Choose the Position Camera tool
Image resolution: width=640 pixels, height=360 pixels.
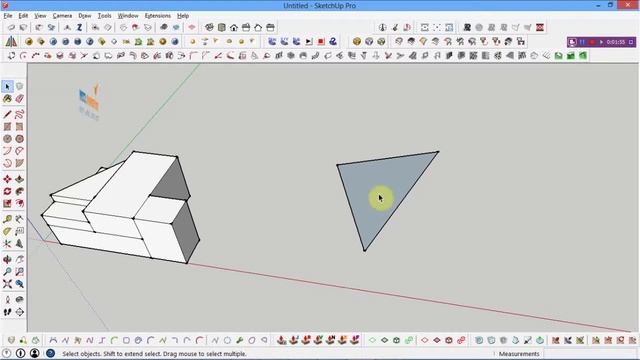point(7,300)
